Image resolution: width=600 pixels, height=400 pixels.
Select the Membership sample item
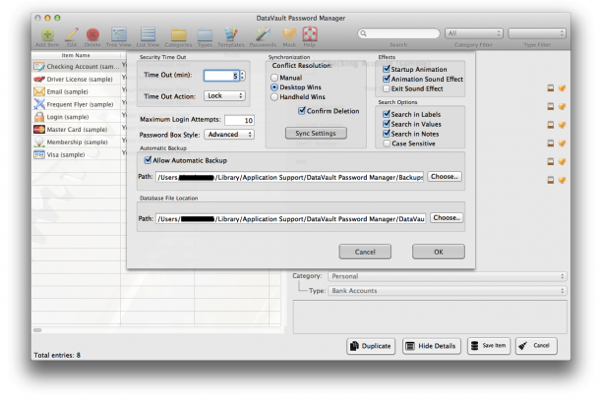tap(76, 142)
